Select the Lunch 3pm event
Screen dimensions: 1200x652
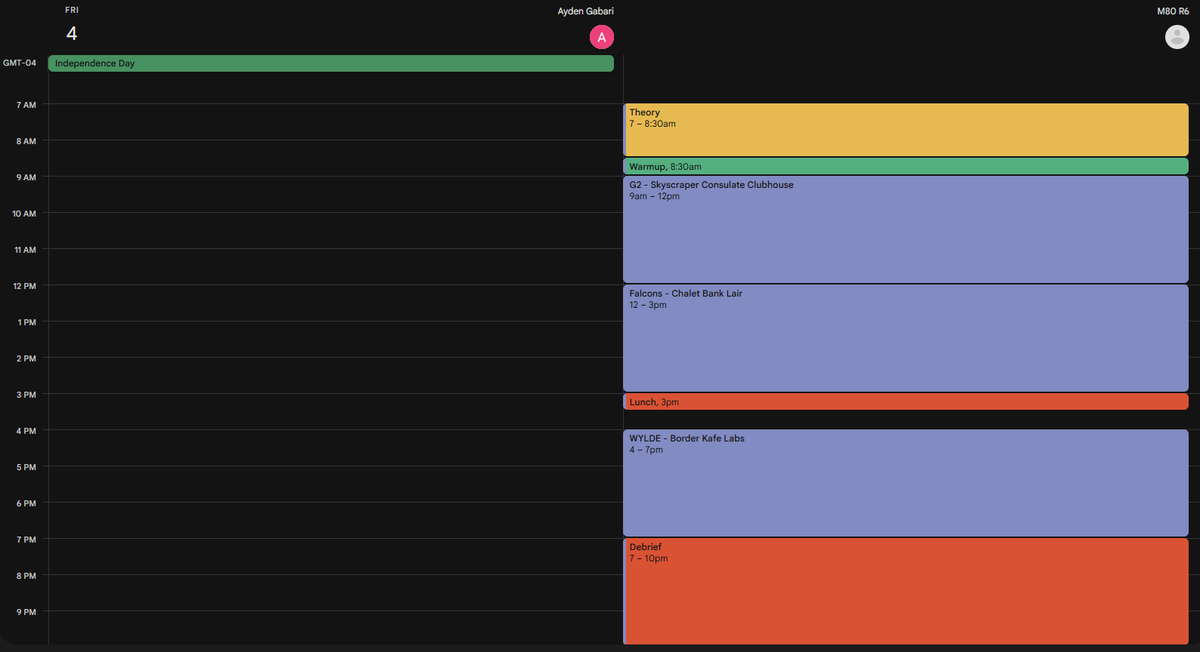906,401
